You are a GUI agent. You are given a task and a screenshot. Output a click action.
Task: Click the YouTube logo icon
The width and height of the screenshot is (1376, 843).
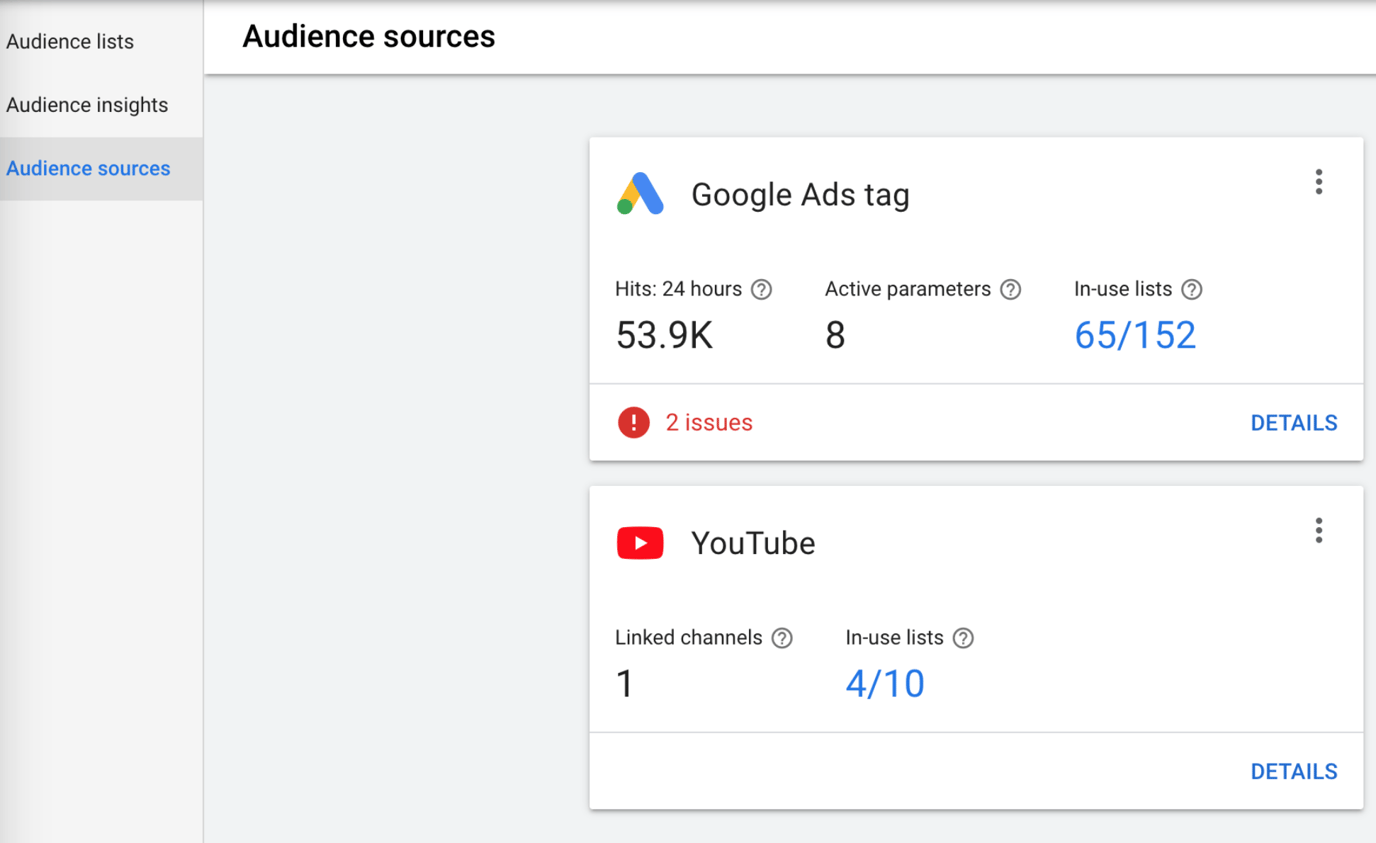click(640, 543)
